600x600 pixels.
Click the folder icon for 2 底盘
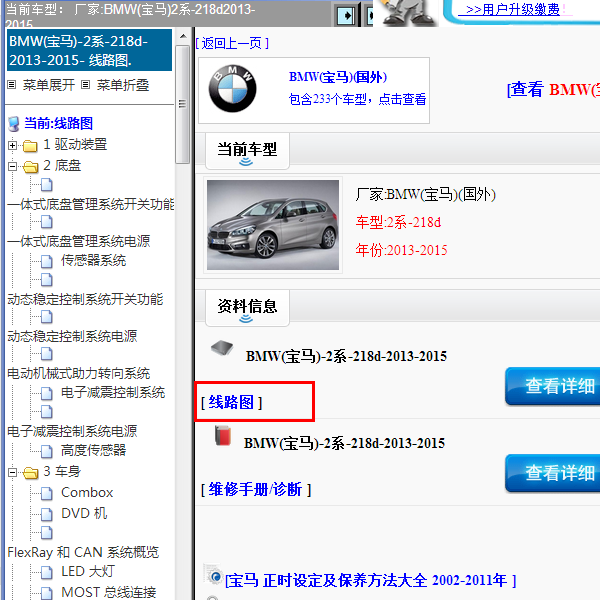(30, 167)
